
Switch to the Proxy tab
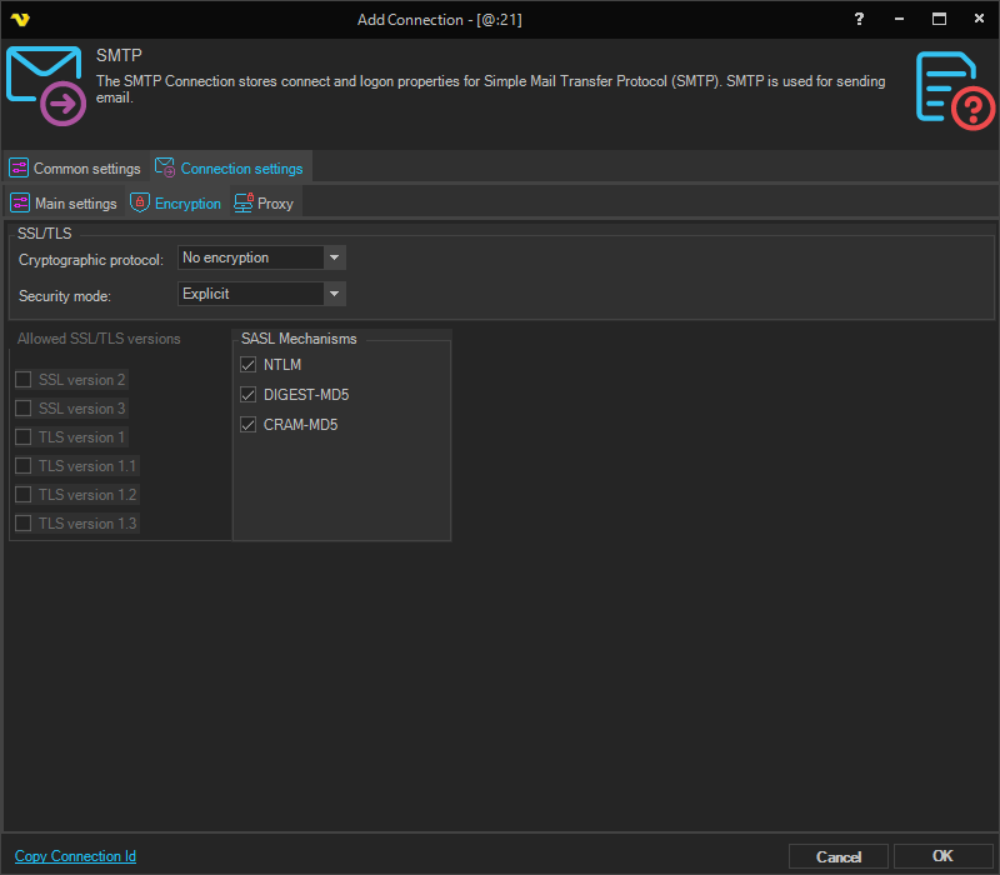(x=275, y=203)
